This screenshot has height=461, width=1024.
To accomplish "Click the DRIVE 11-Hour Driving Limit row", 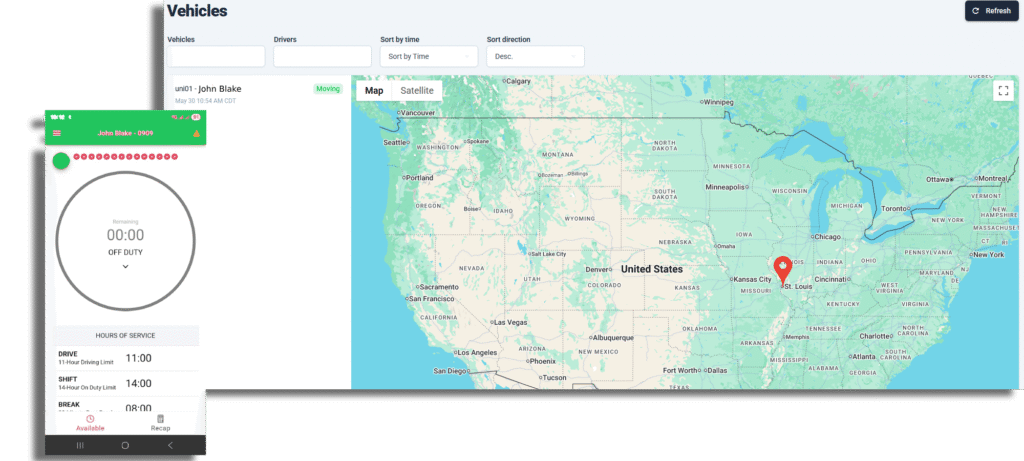I will click(x=125, y=358).
